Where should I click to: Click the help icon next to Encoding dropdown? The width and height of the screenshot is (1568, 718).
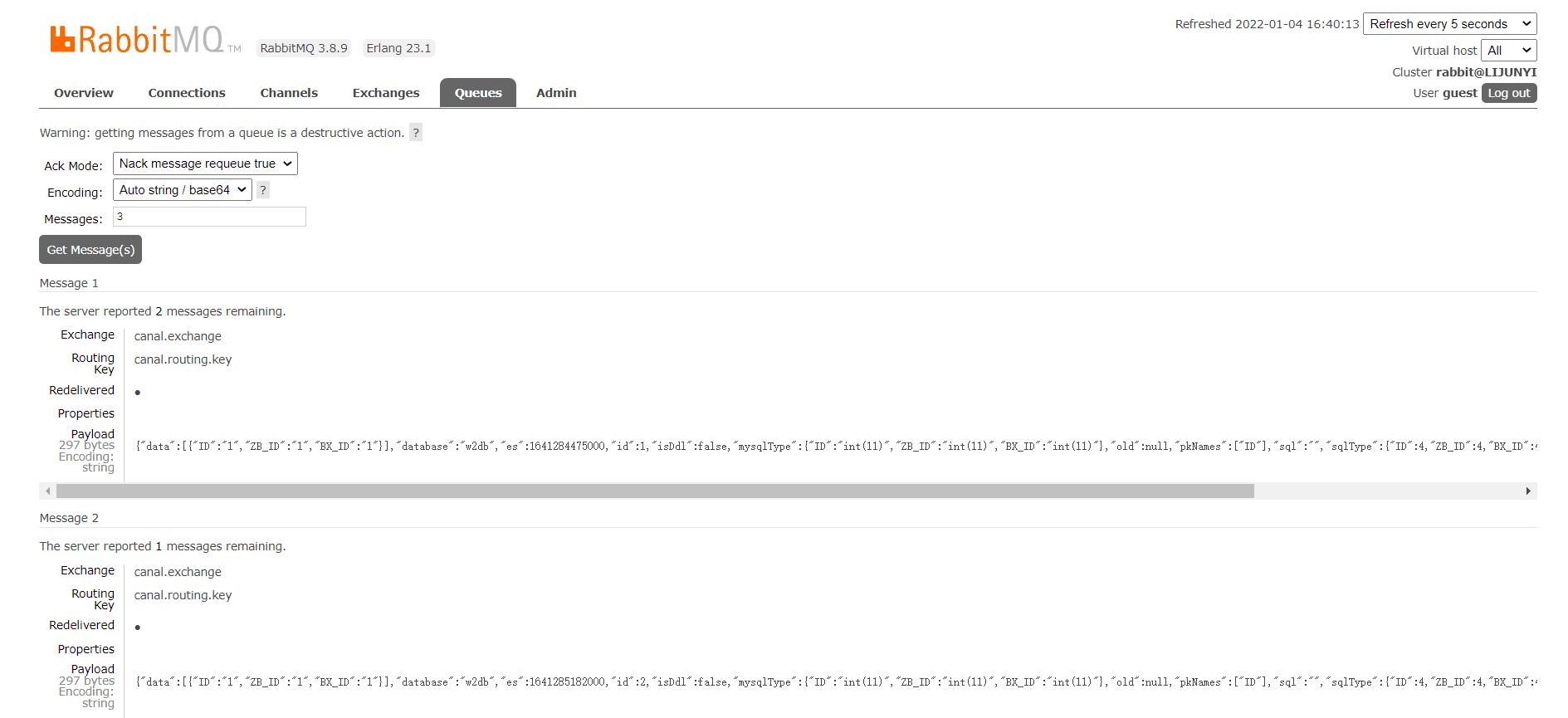click(x=263, y=190)
